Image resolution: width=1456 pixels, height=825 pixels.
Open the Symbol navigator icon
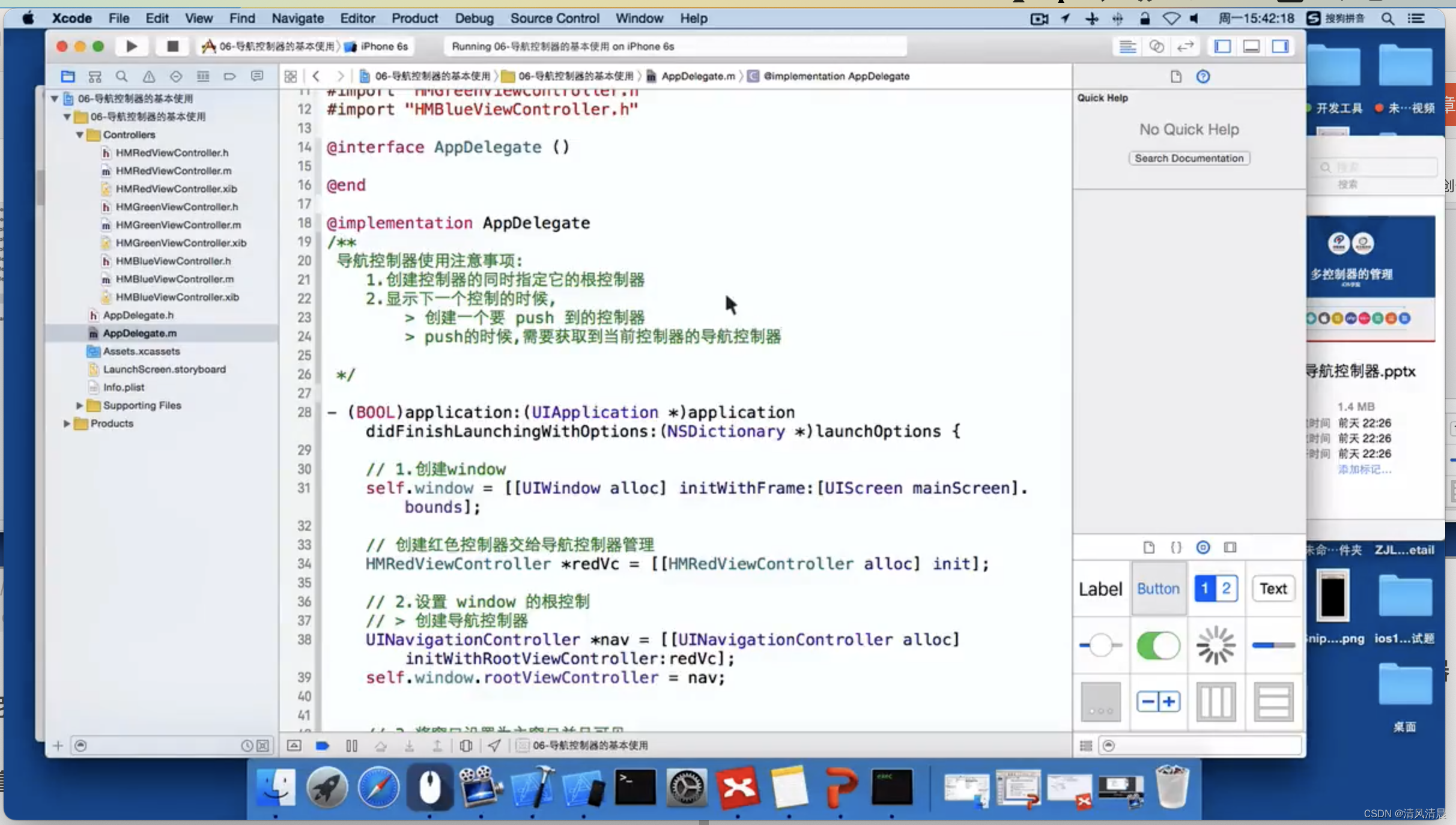(94, 76)
